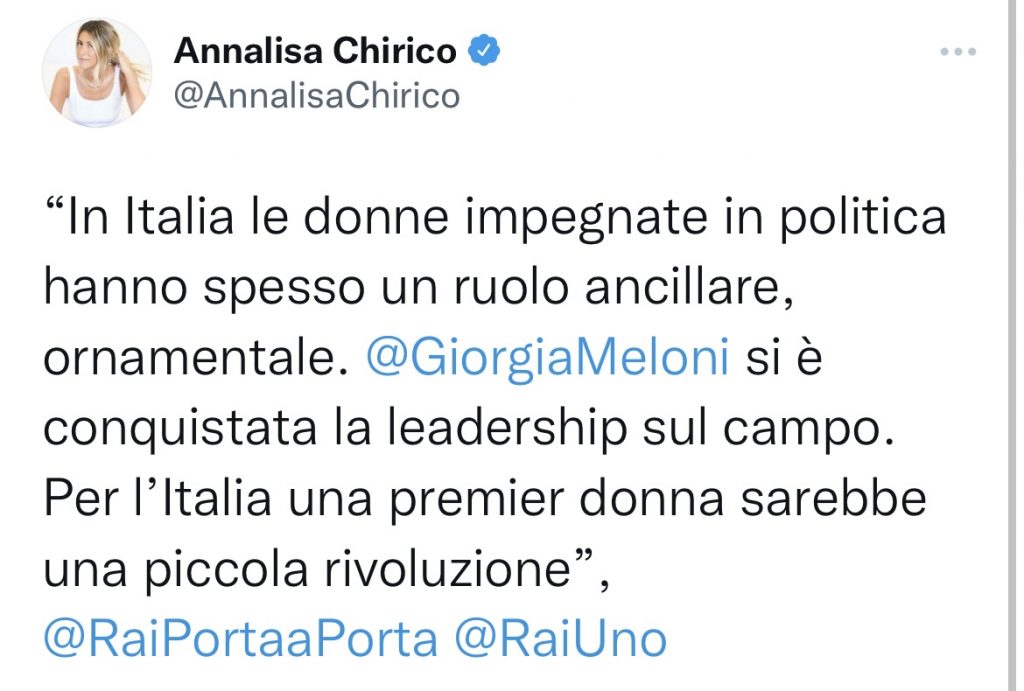Click the word 'leadership' in the tweet
The height and width of the screenshot is (691, 1024).
[507, 428]
